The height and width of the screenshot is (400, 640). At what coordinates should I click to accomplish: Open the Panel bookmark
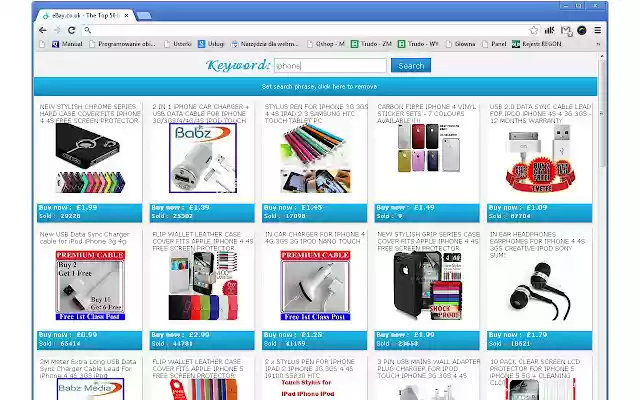coord(494,44)
